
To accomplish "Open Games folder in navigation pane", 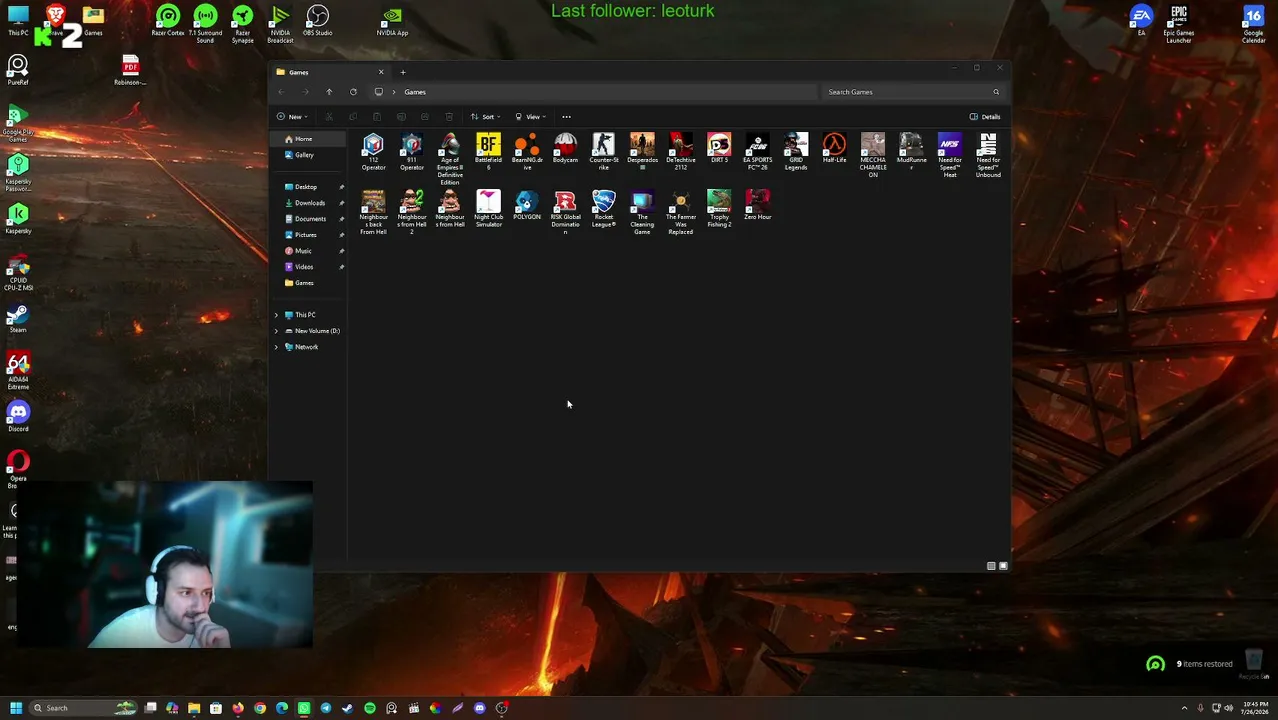I will click(x=308, y=283).
